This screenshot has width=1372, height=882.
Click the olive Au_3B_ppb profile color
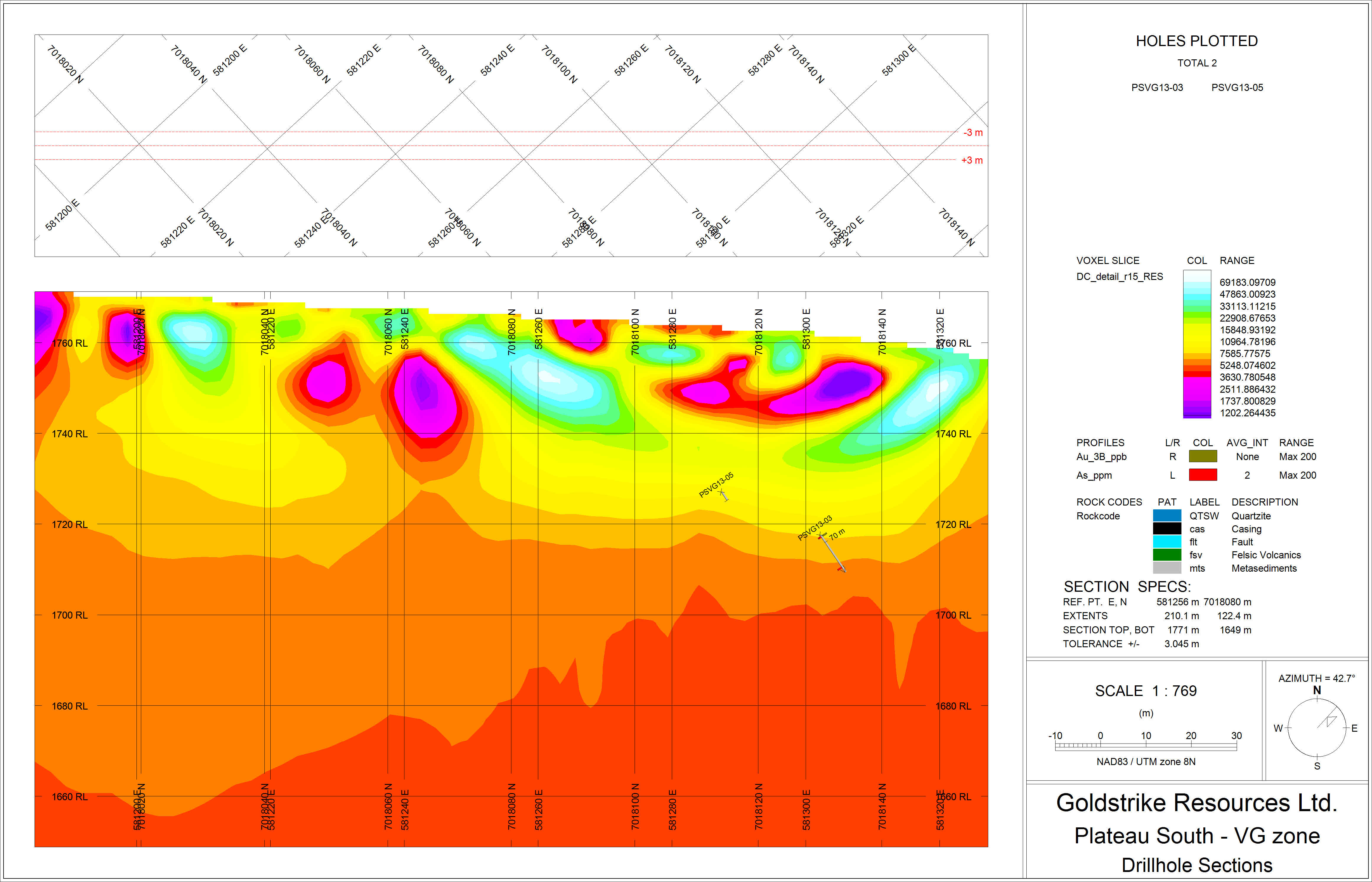pyautogui.click(x=1203, y=457)
